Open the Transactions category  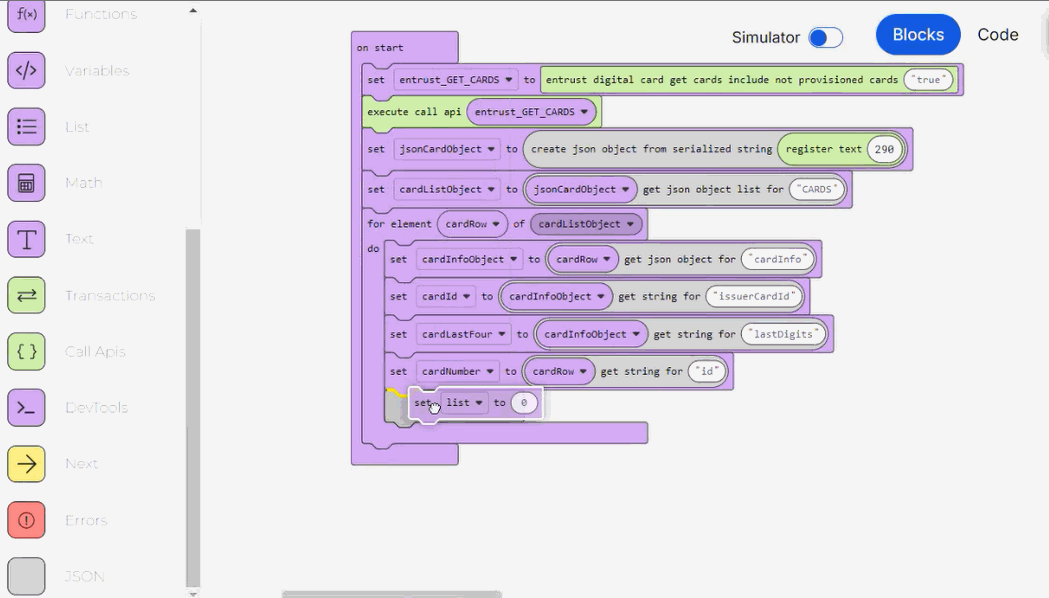point(25,295)
